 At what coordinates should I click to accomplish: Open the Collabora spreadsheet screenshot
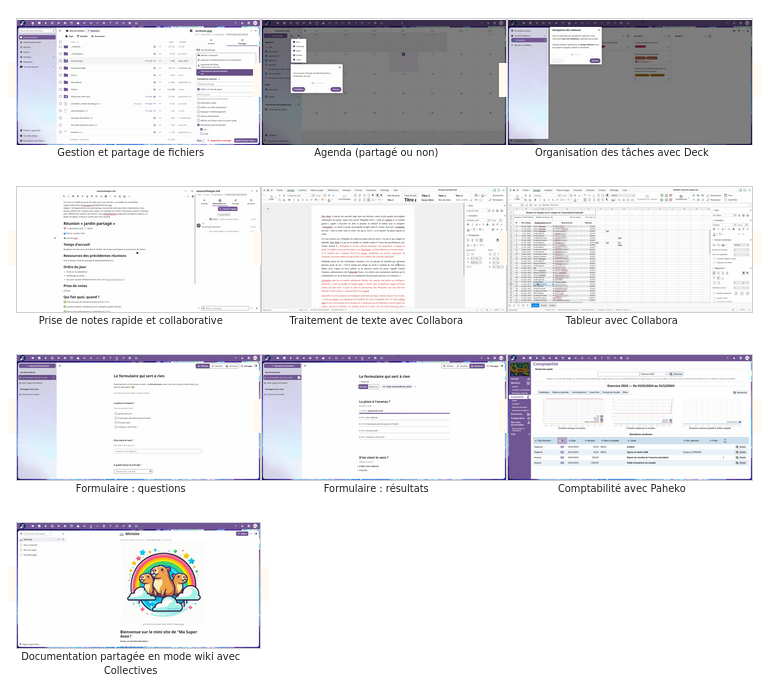click(x=629, y=249)
